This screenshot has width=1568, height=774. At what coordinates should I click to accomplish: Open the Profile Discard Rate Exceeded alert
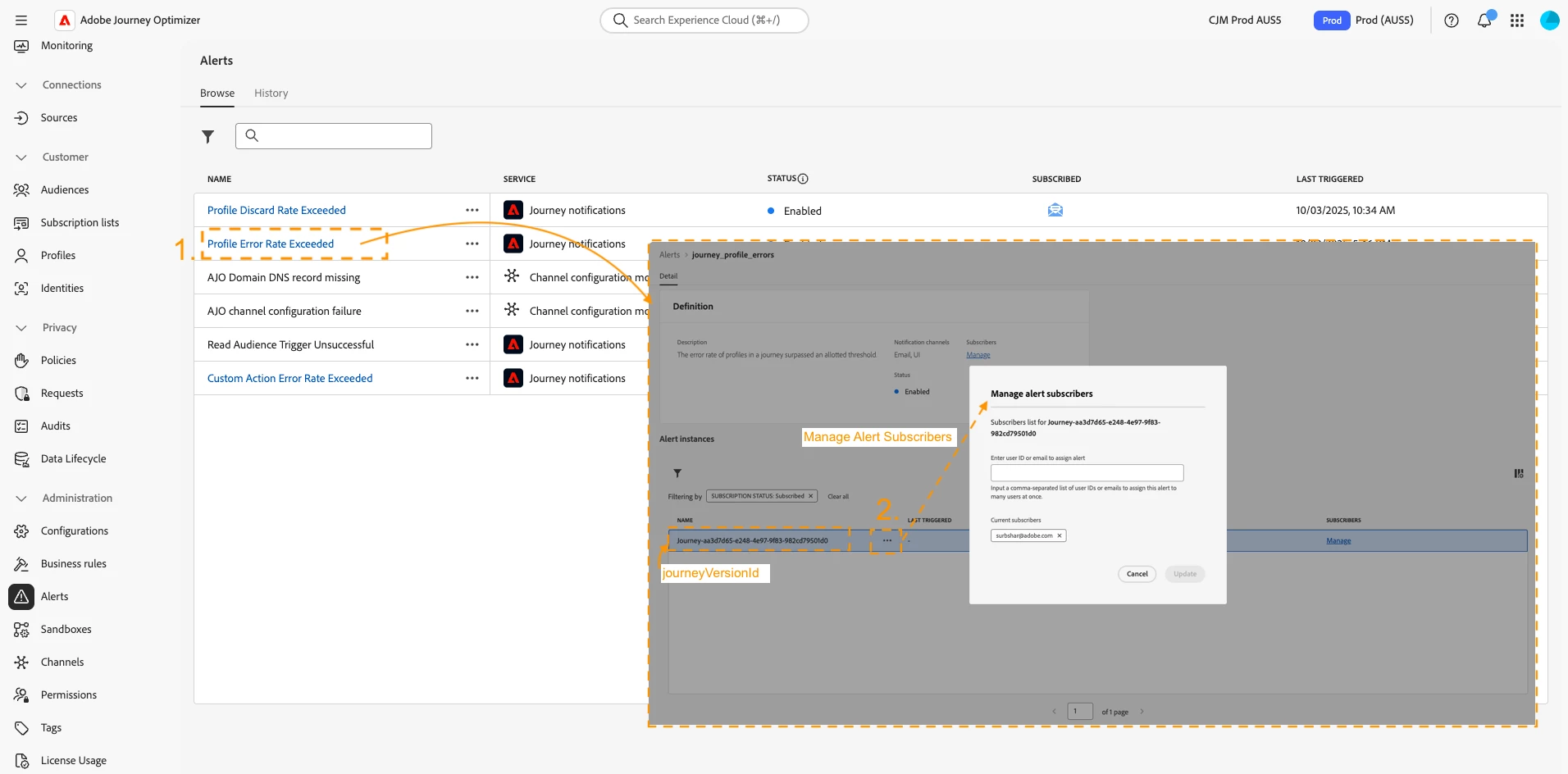click(276, 211)
